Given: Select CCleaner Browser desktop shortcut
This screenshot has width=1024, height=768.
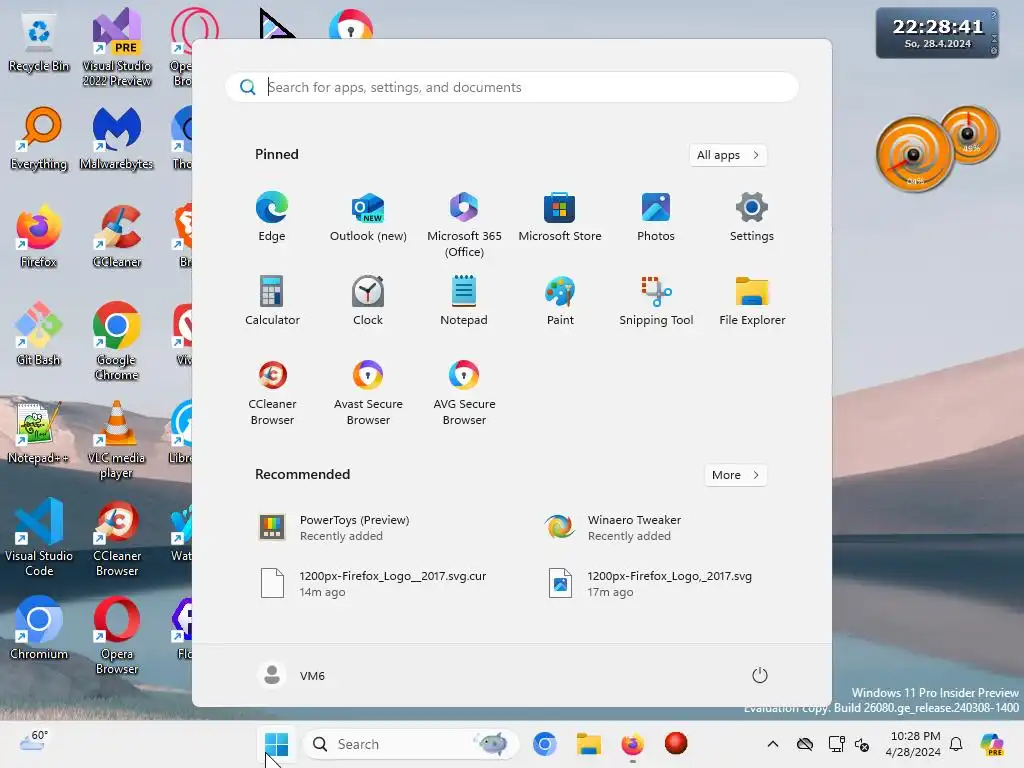Looking at the screenshot, I should (117, 537).
